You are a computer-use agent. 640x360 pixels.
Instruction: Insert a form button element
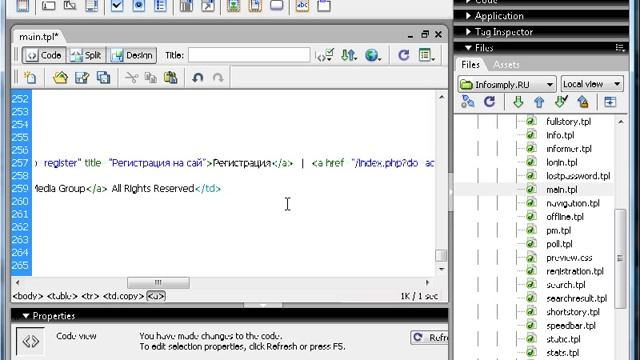(x=277, y=6)
